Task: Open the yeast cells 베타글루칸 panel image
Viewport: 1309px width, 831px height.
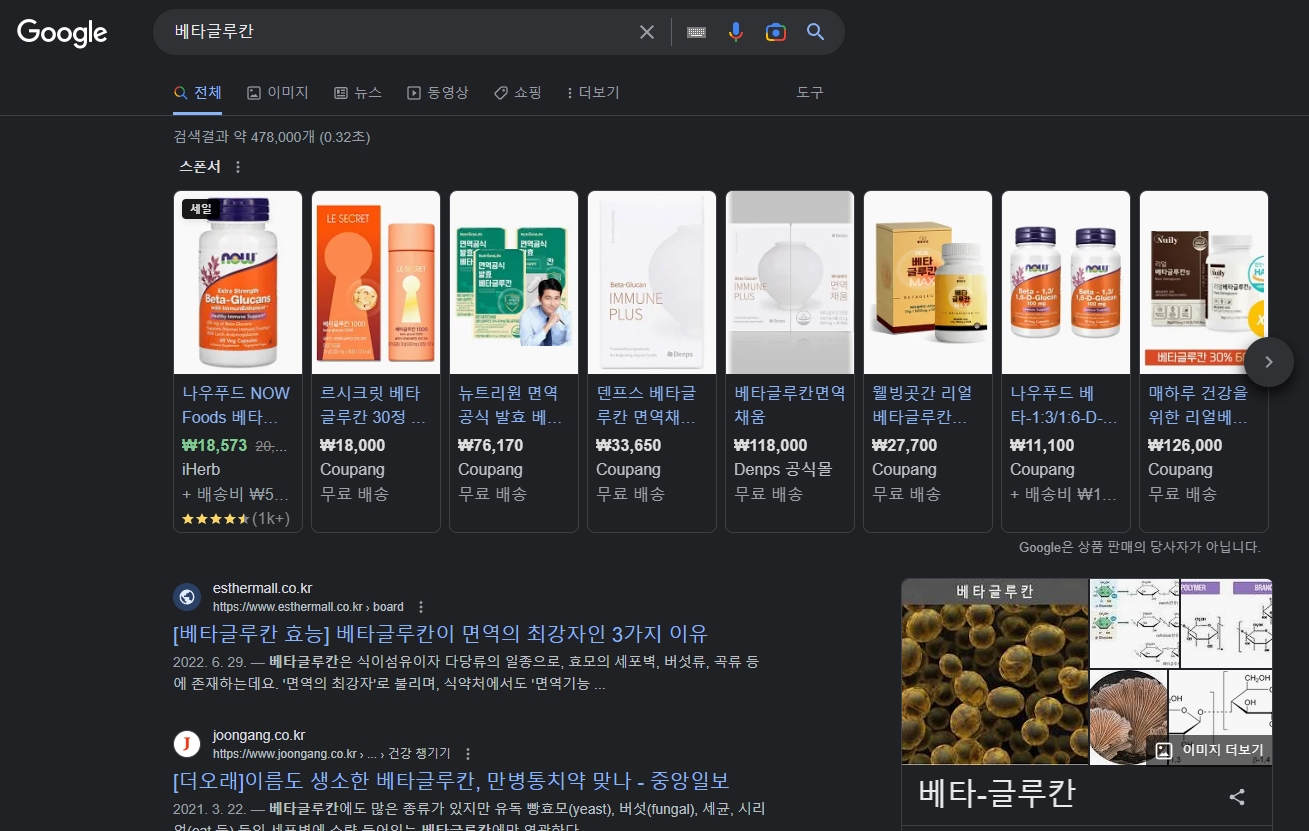Action: pos(995,672)
